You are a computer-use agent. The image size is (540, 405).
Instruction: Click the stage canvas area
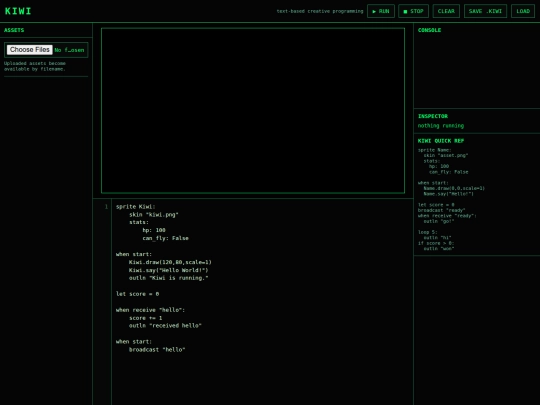coord(253,111)
